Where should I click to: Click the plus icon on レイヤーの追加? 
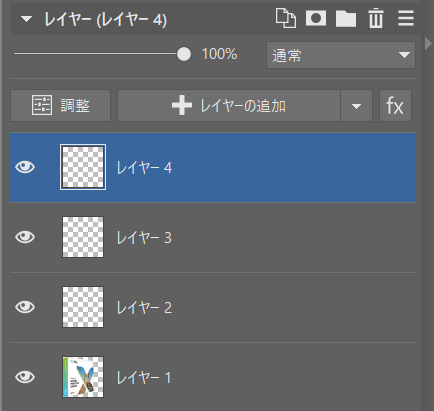click(x=182, y=105)
